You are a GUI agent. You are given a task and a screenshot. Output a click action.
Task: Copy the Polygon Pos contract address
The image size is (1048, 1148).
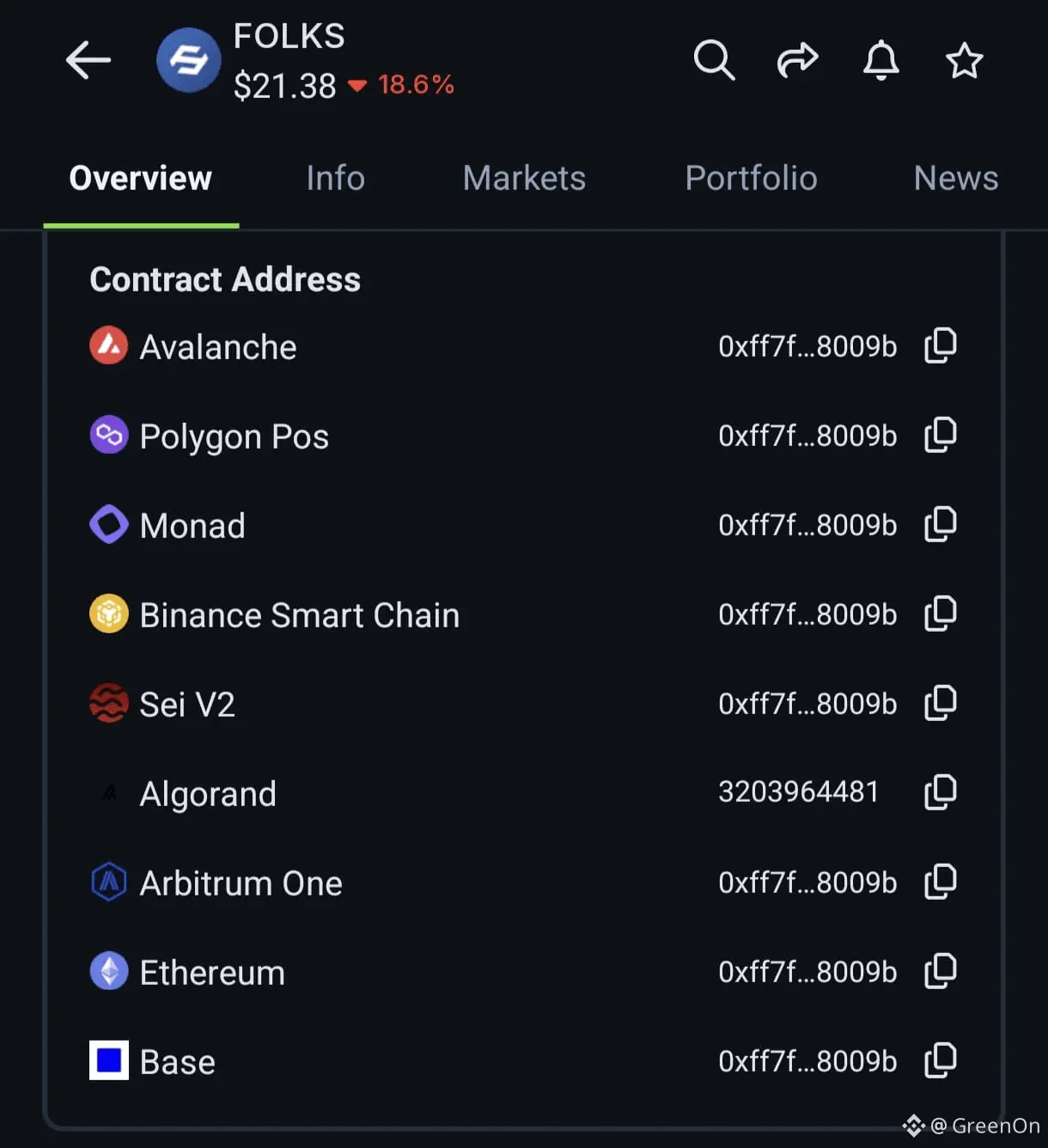pyautogui.click(x=941, y=435)
